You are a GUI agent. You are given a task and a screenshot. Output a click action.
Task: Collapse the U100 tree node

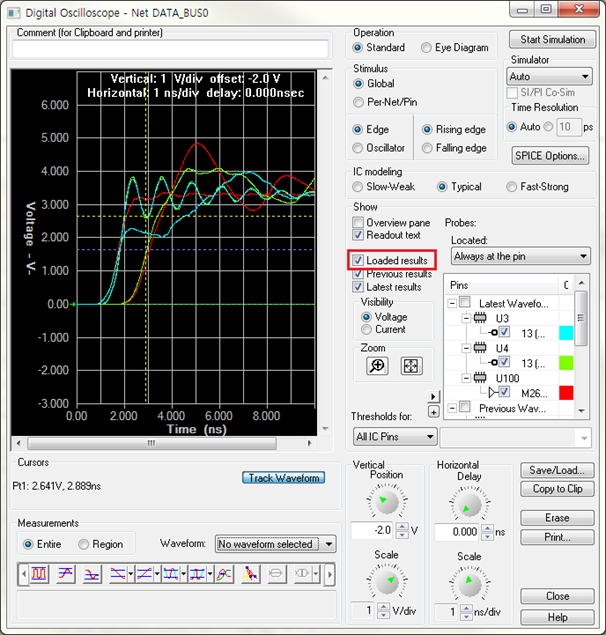466,378
